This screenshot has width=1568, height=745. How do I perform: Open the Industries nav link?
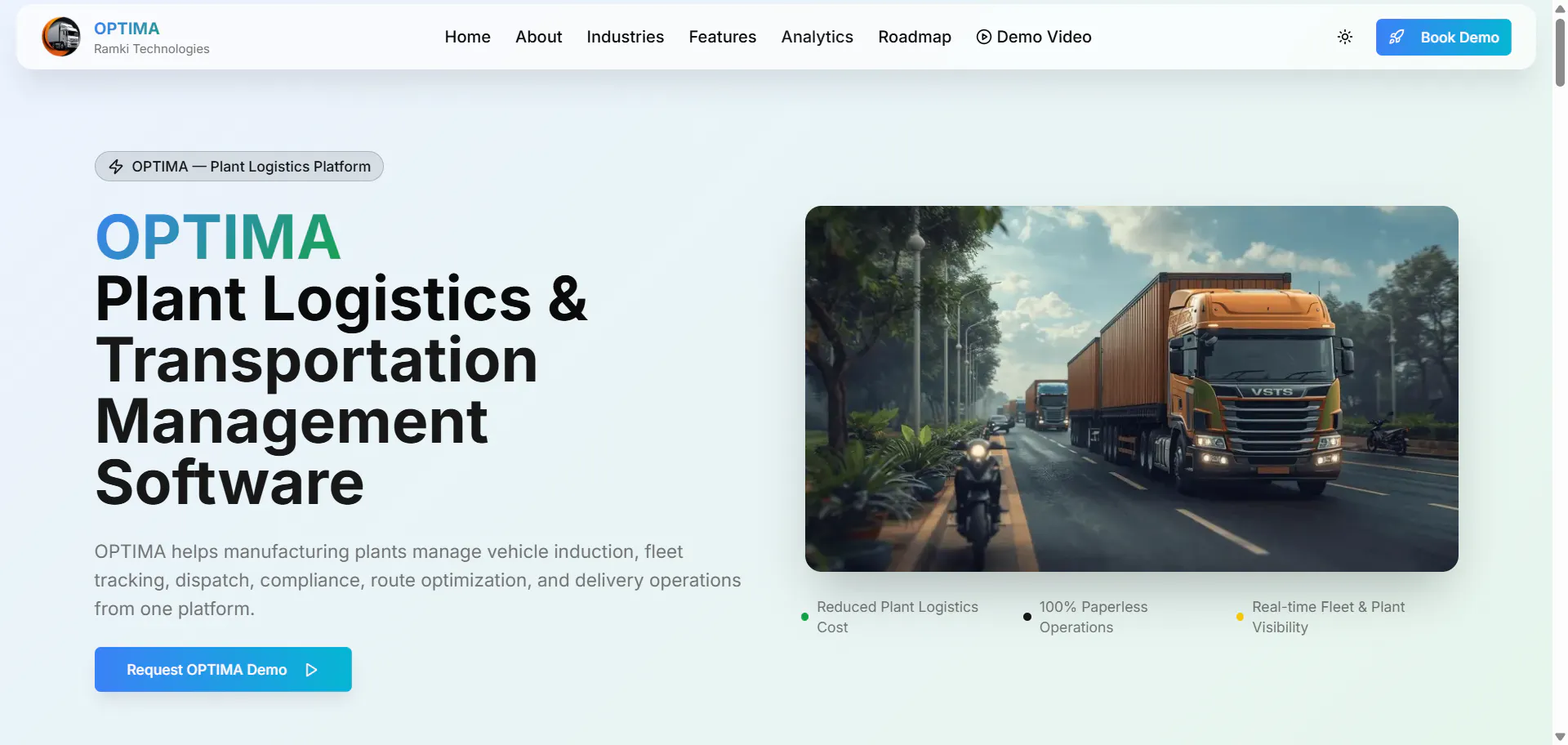626,37
